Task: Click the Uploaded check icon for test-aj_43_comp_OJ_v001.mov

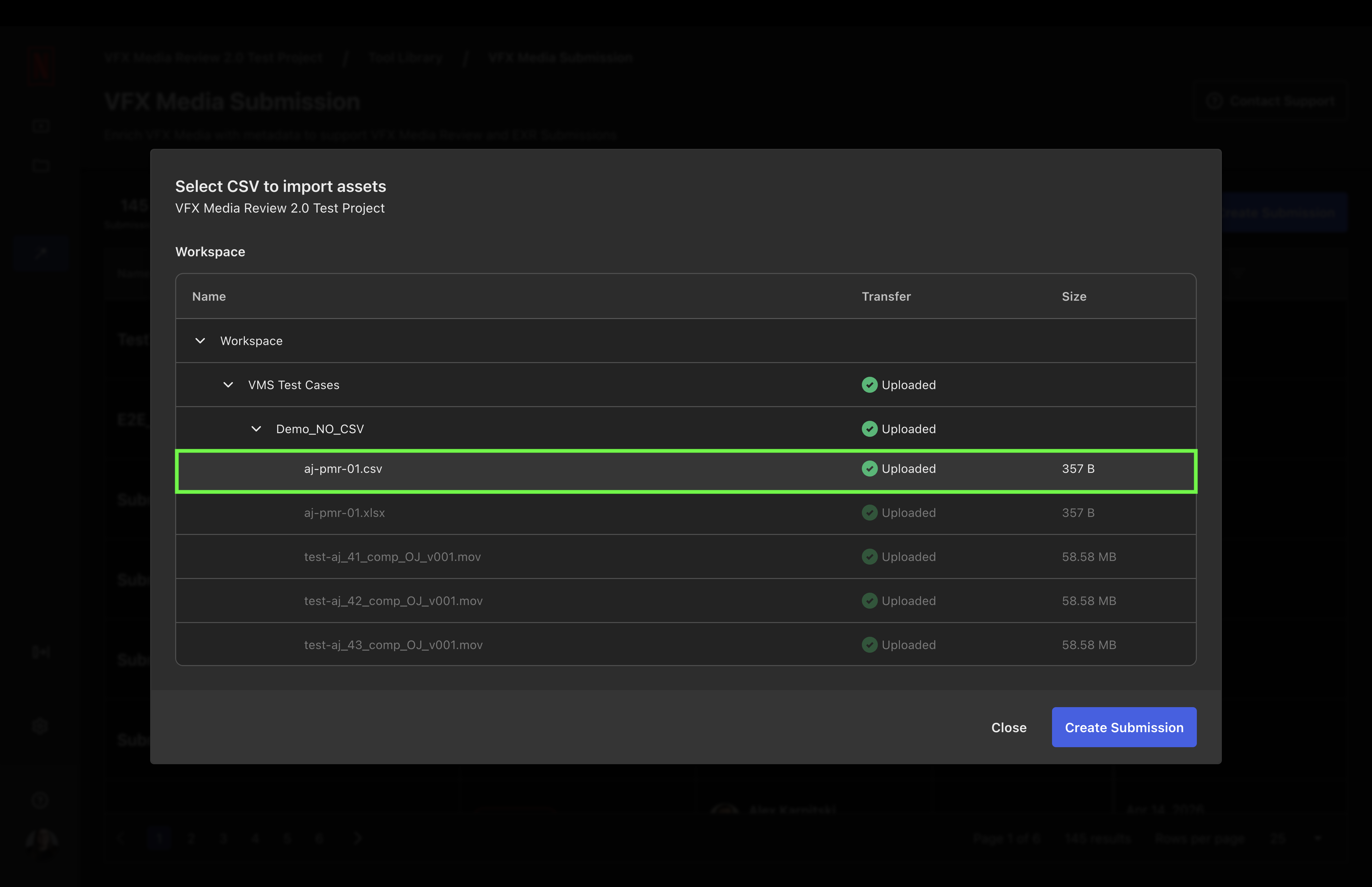Action: 870,645
